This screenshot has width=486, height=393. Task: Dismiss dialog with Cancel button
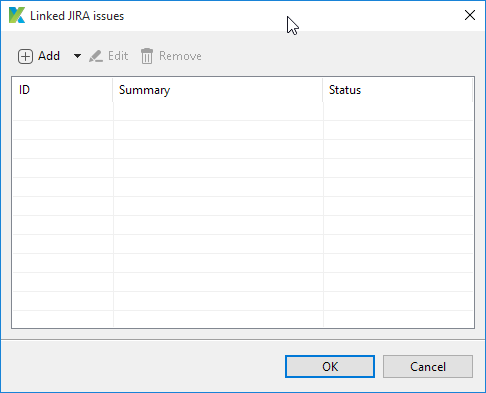point(428,367)
